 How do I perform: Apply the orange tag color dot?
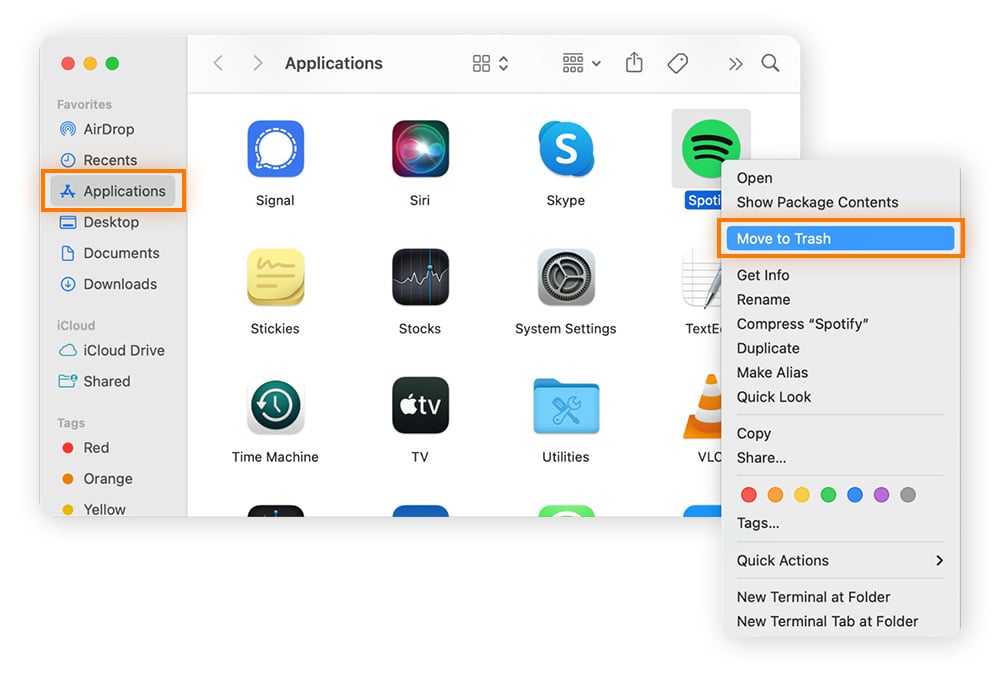(775, 494)
